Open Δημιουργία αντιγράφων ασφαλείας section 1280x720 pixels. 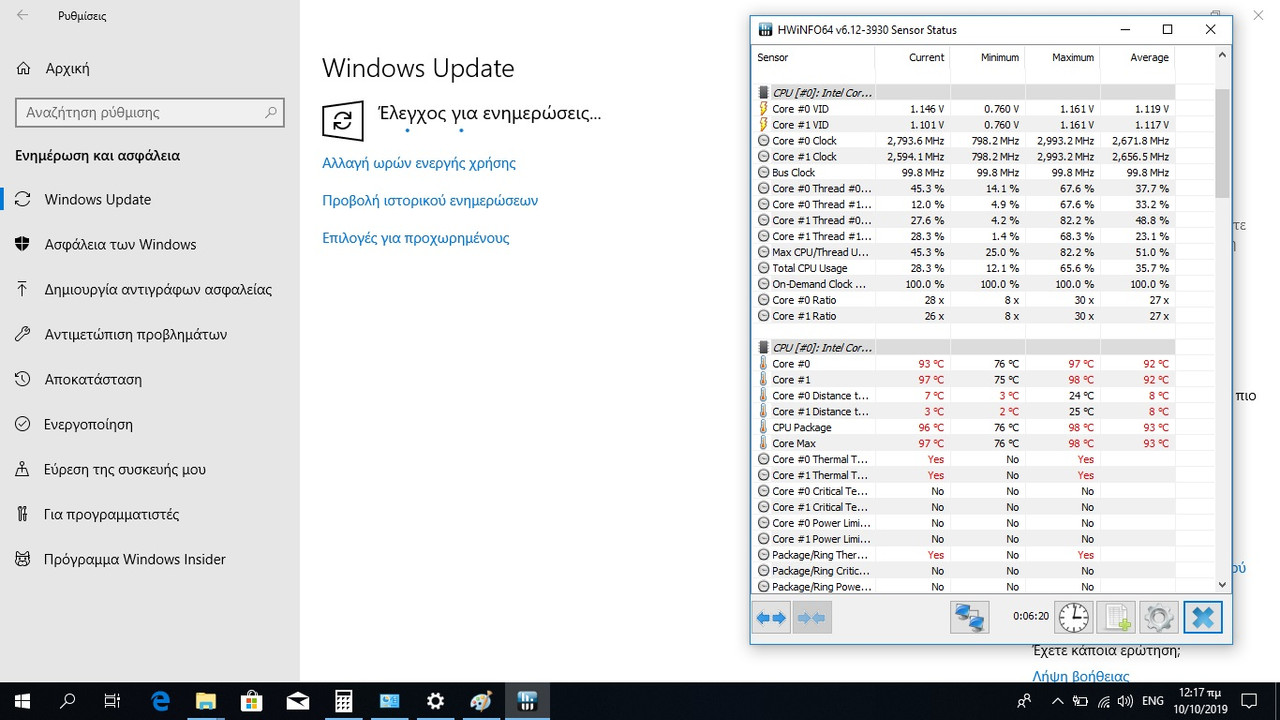click(150, 290)
